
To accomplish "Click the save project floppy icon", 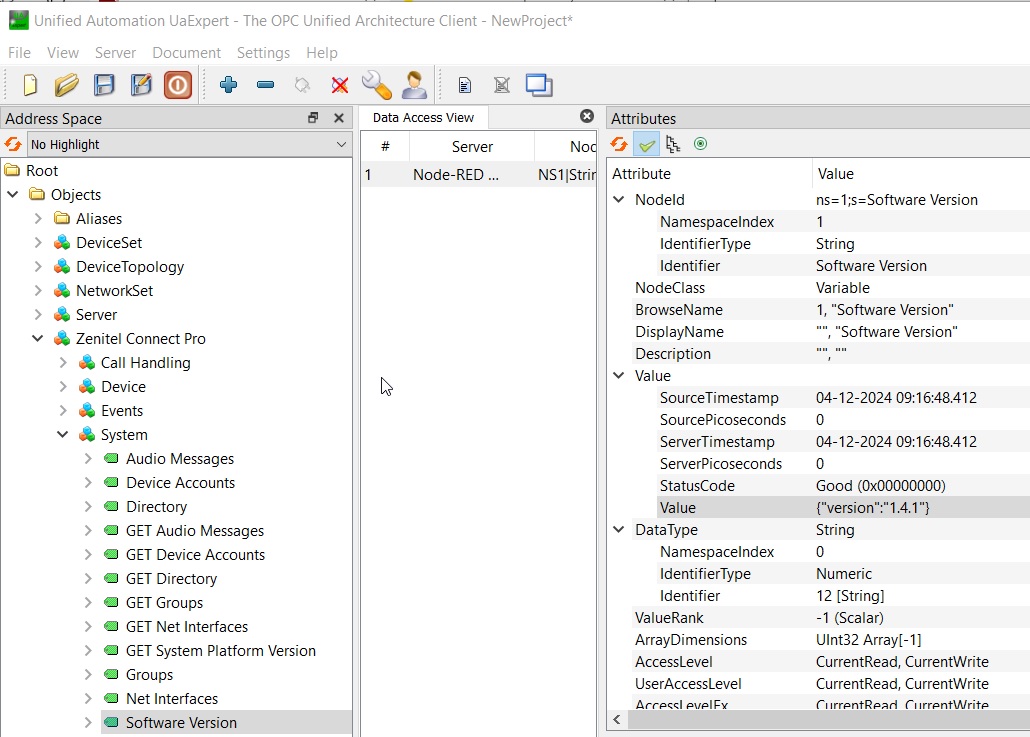I will pyautogui.click(x=104, y=85).
